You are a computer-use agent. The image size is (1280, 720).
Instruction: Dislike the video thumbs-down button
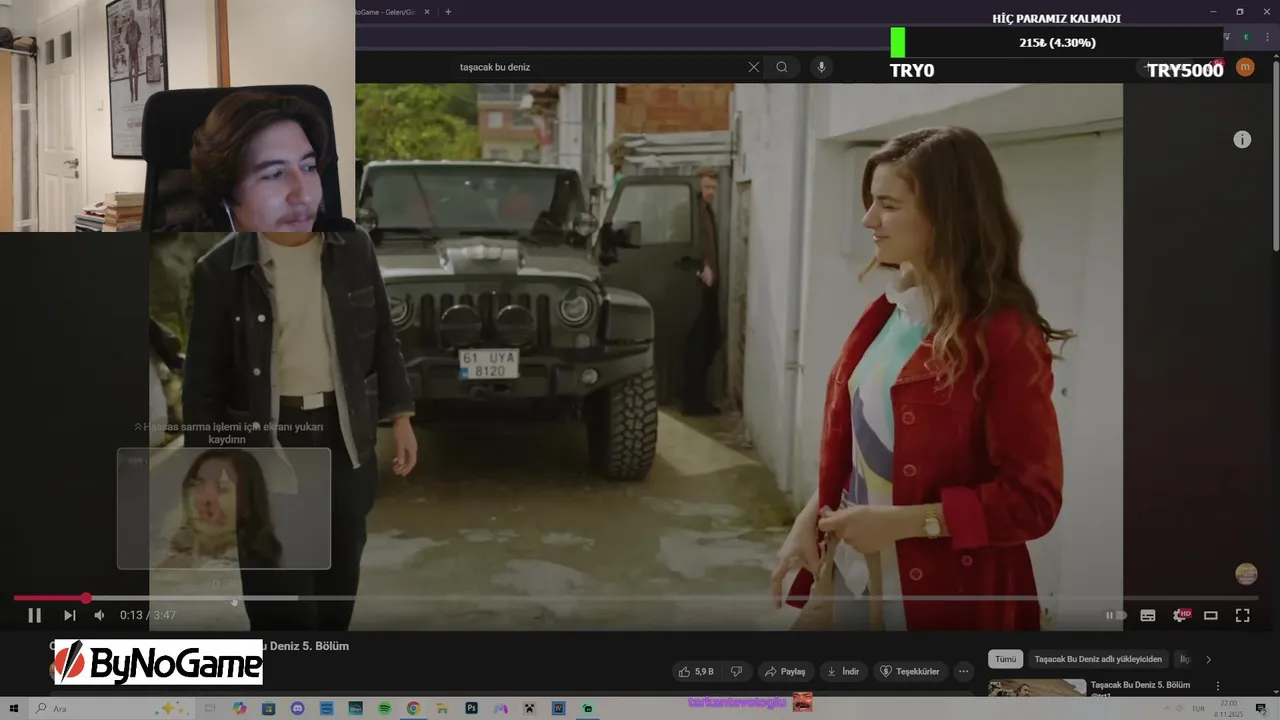click(736, 671)
